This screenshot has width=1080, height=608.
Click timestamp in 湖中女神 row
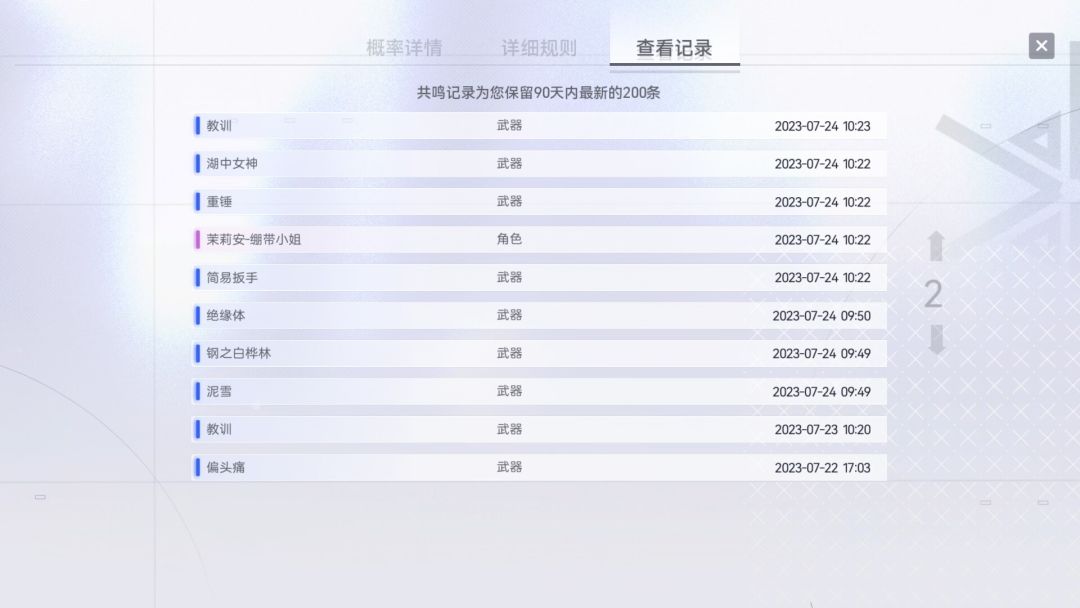pyautogui.click(x=822, y=164)
